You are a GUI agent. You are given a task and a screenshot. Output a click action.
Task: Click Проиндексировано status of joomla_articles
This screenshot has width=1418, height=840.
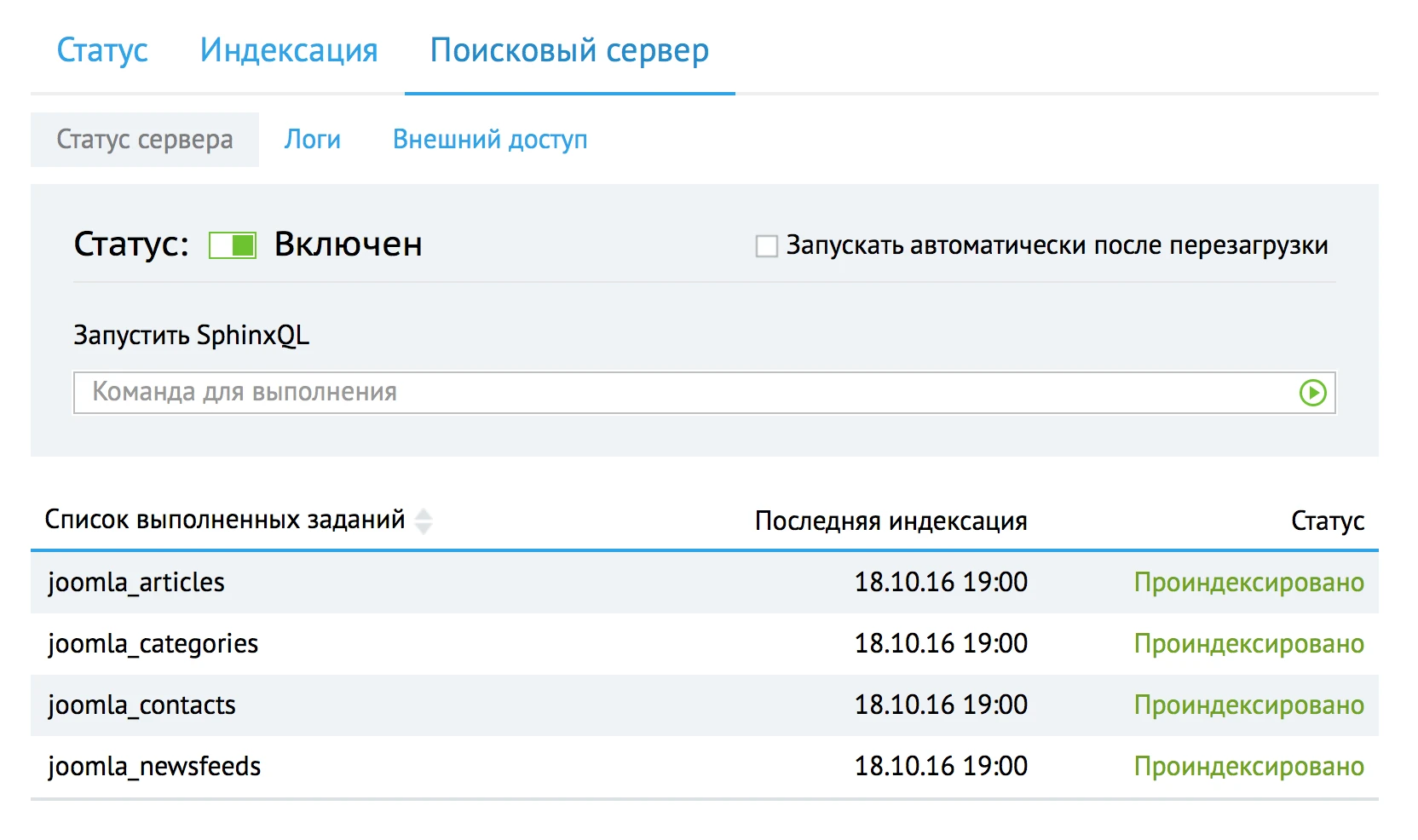(1248, 583)
